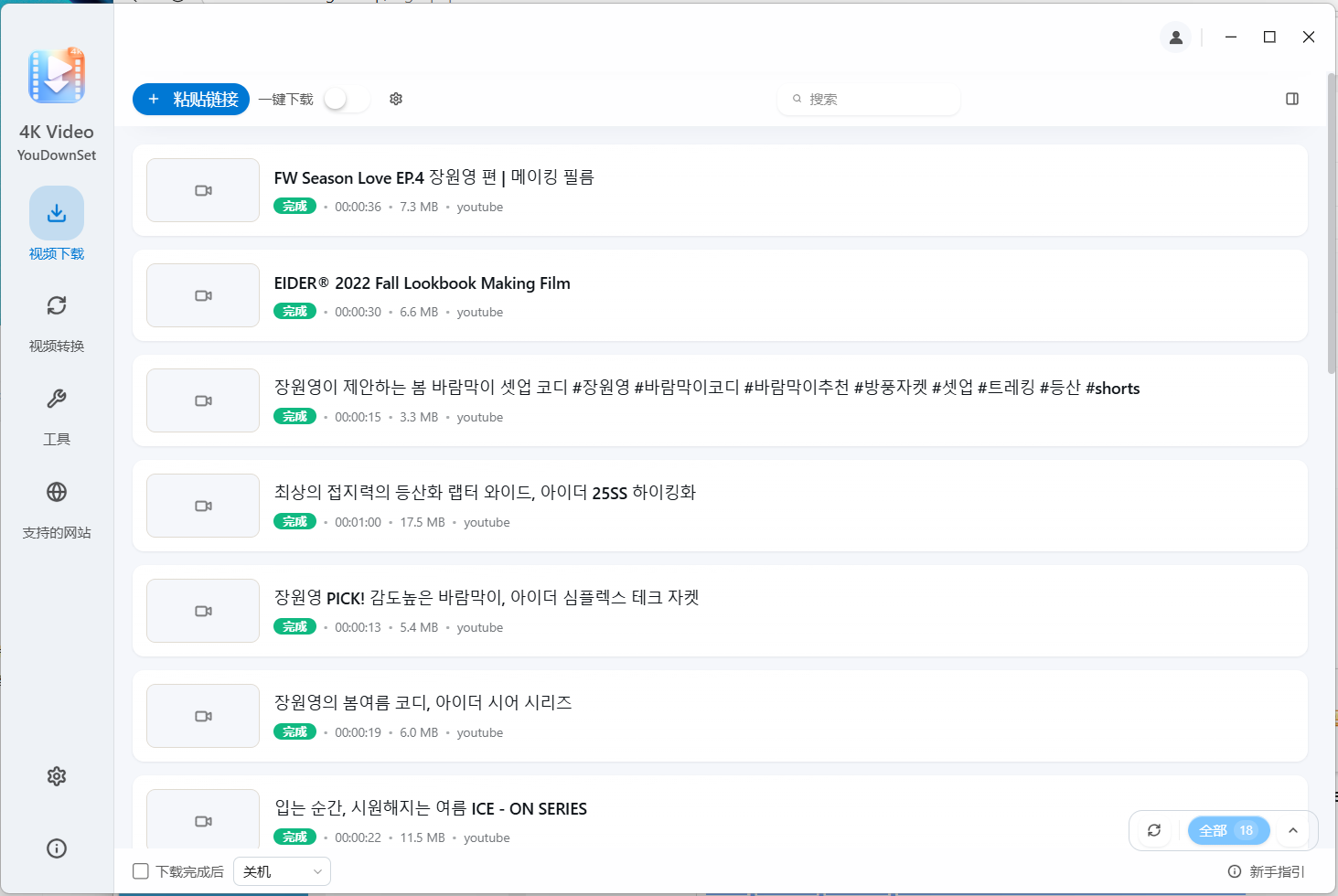View 支持的网站 supported sites list

pos(56,507)
